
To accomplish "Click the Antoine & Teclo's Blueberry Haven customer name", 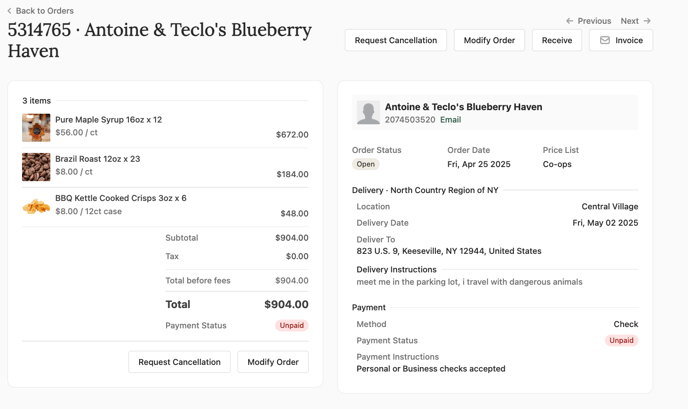I will coord(463,107).
